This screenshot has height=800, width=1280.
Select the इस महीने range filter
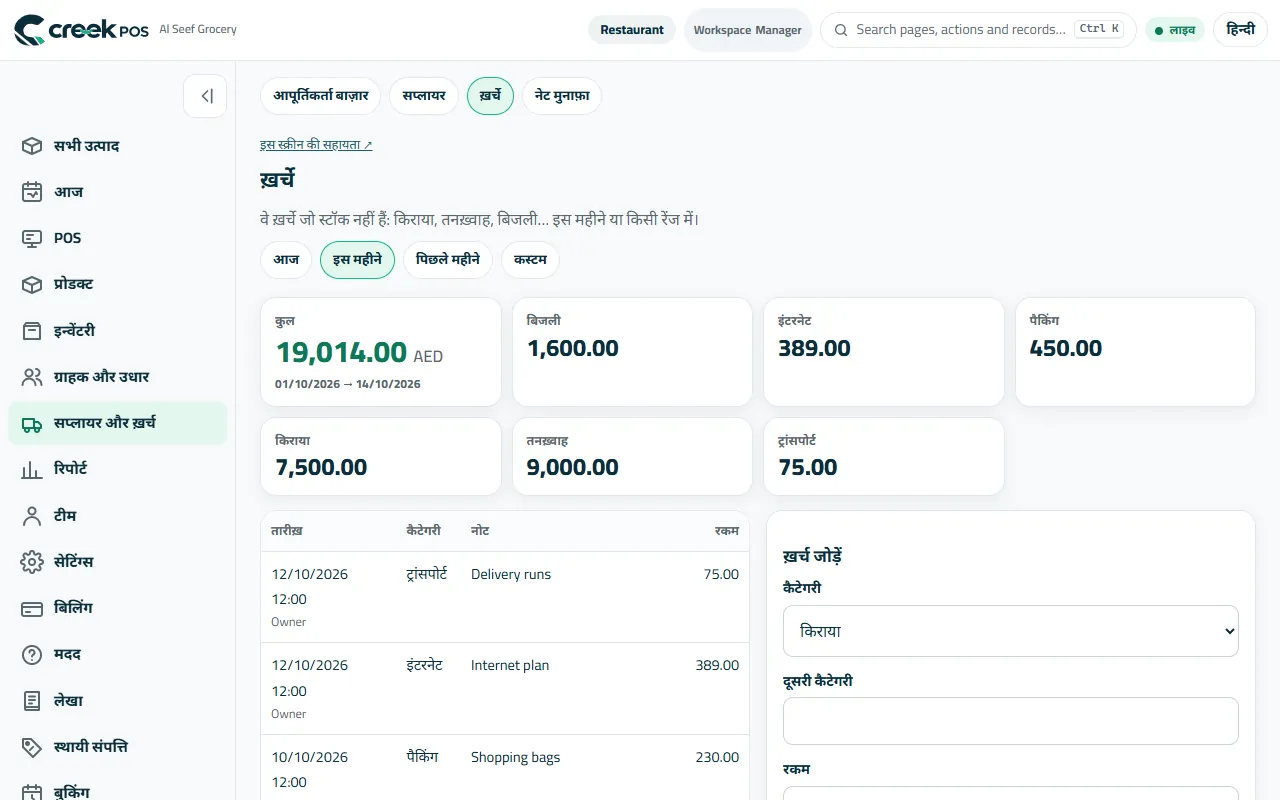(357, 259)
